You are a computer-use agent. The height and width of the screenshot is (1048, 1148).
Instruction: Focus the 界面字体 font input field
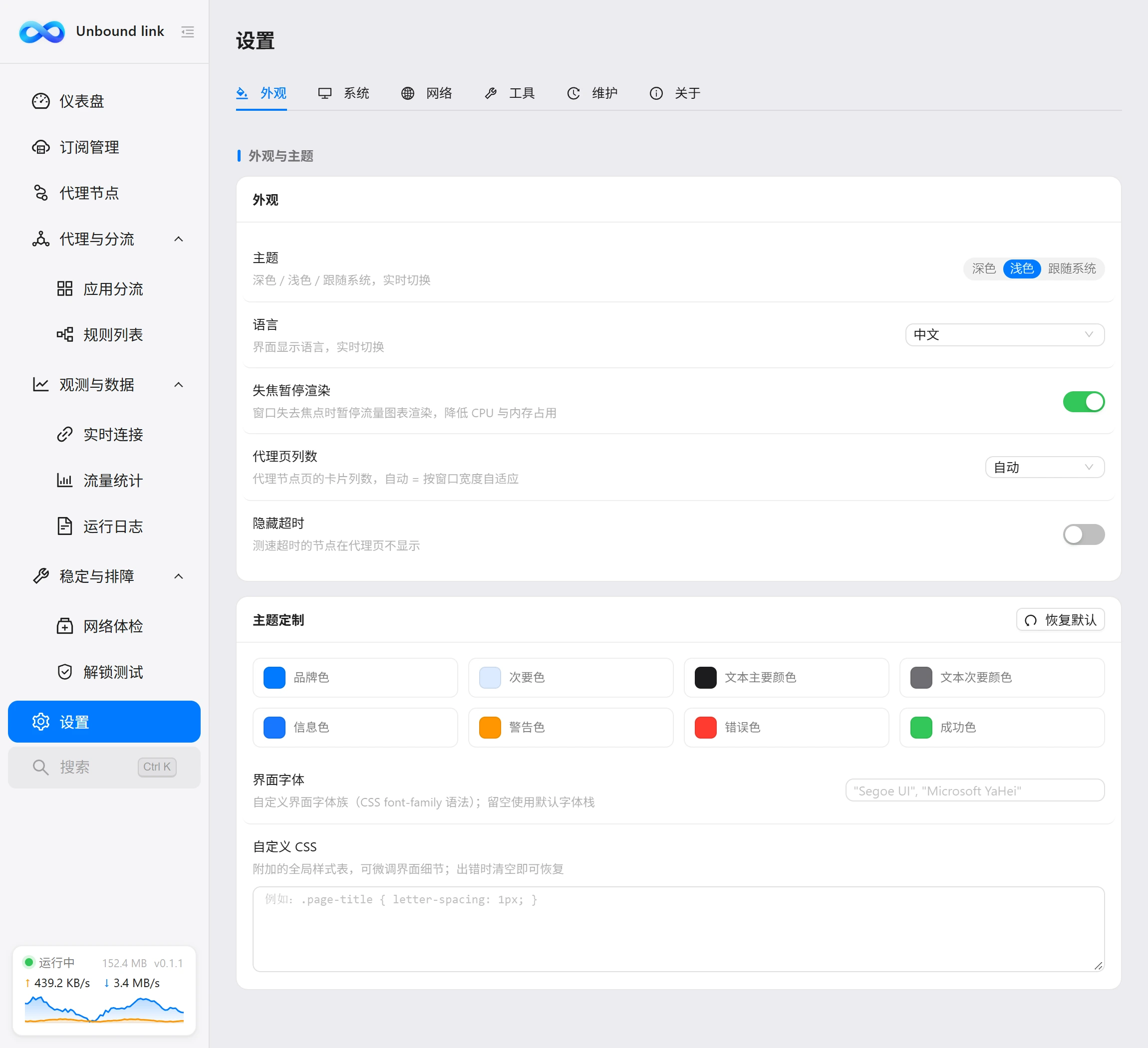pos(975,790)
